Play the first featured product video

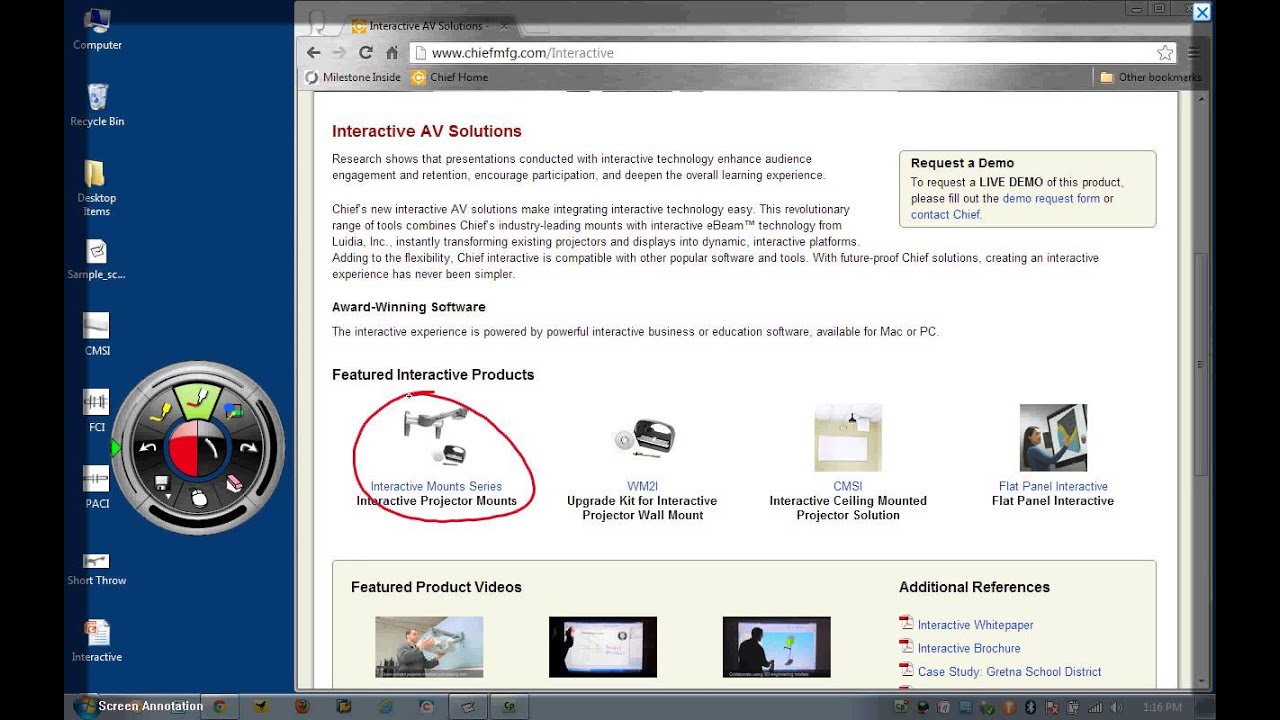pos(429,647)
